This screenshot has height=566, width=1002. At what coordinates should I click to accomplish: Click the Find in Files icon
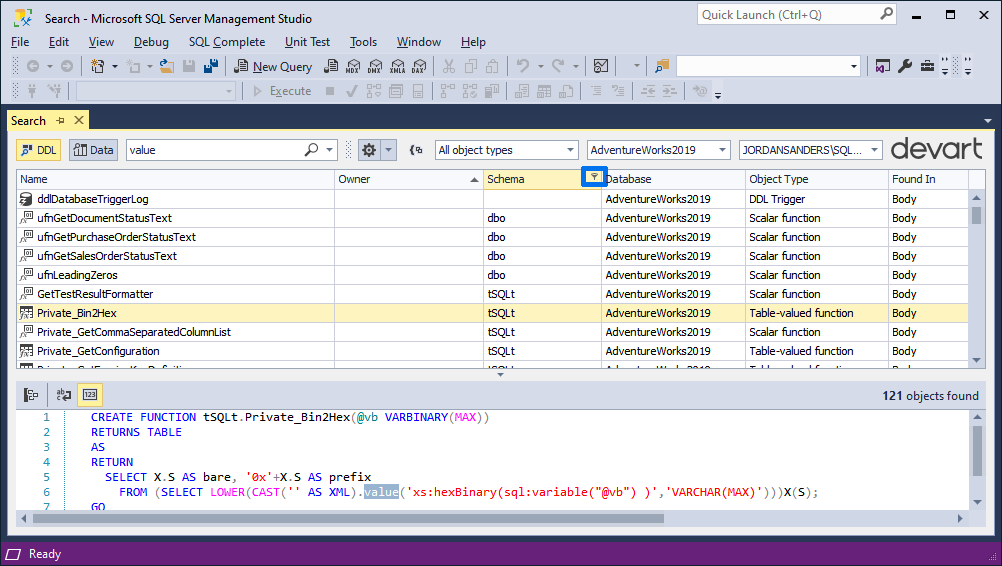click(x=661, y=66)
